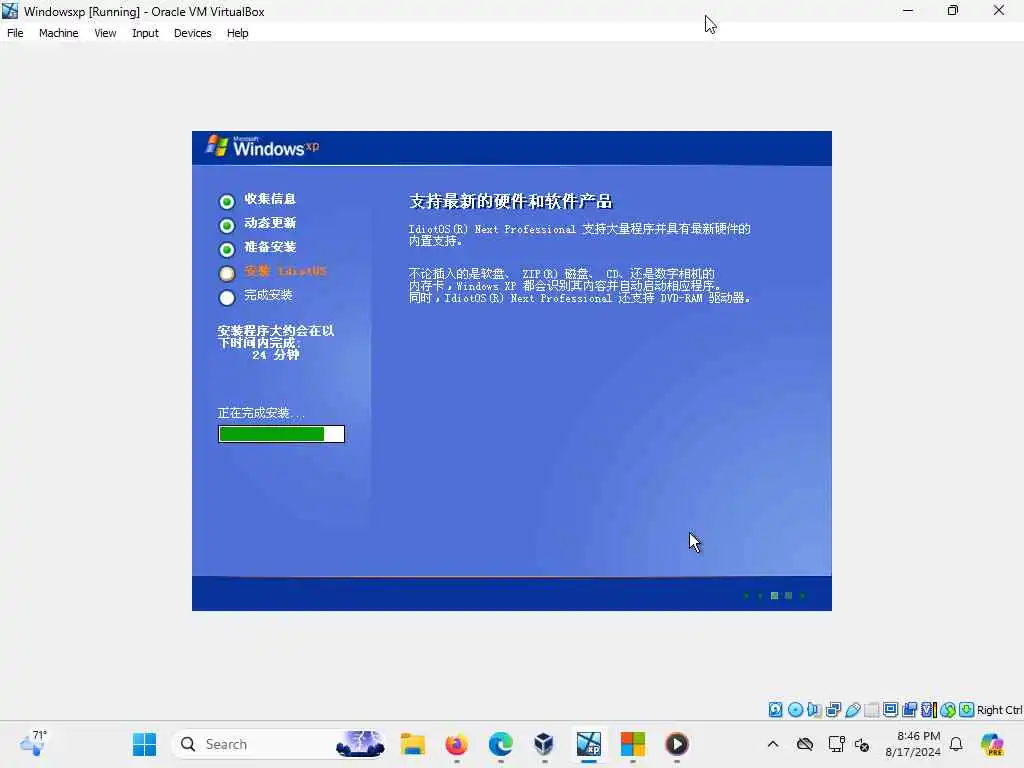The width and height of the screenshot is (1024, 768).
Task: Click the CPU virtualization status icon
Action: tap(929, 709)
